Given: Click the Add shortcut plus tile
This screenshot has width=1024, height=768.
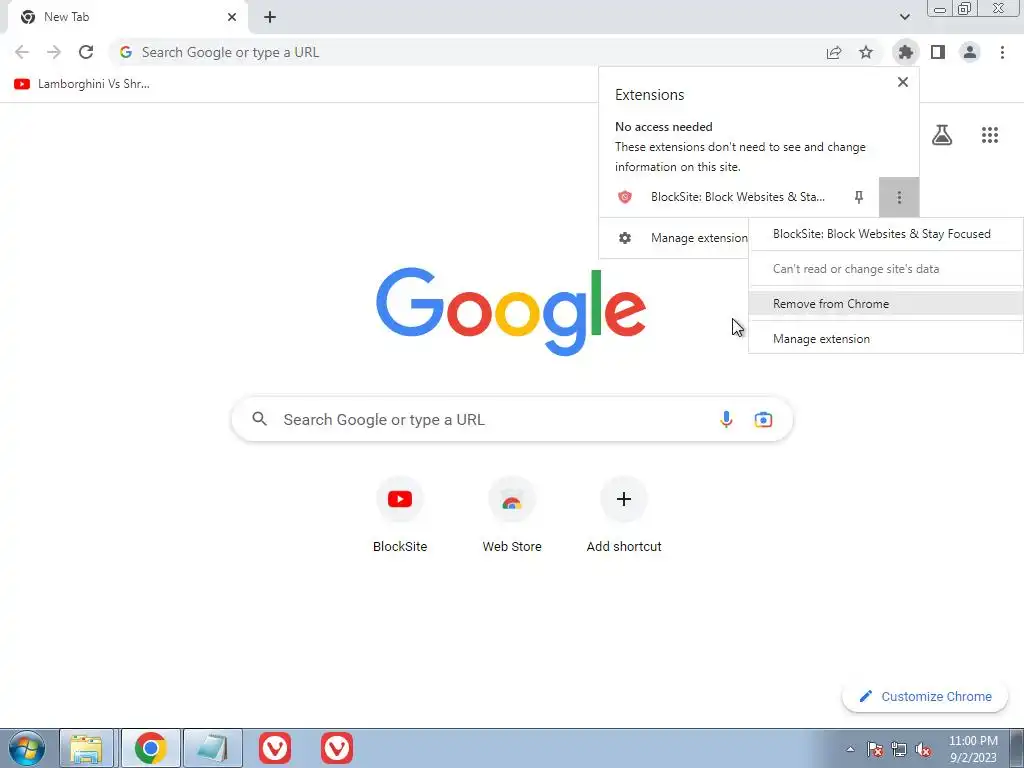Looking at the screenshot, I should 624,516.
